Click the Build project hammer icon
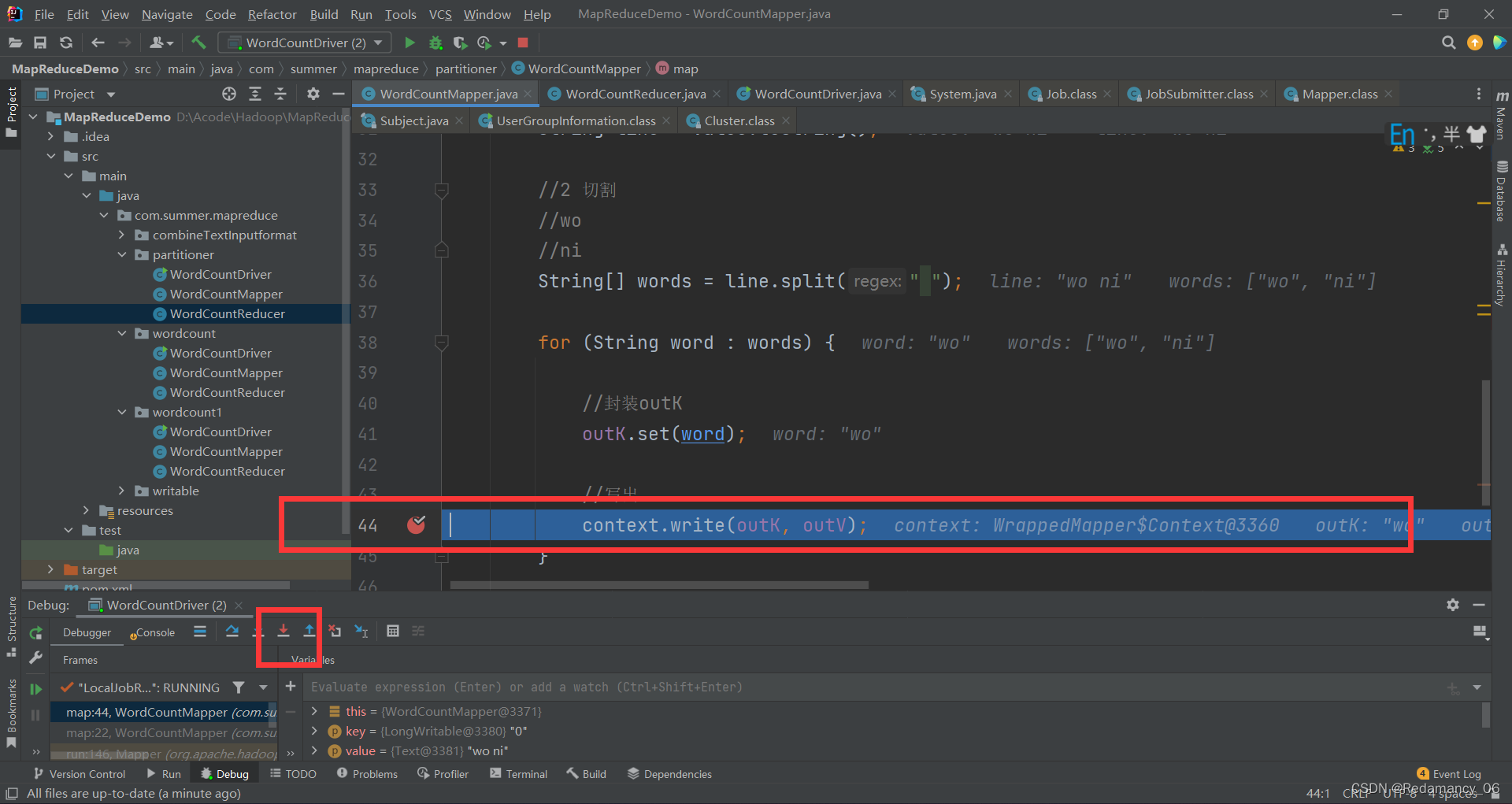1512x804 pixels. (x=198, y=43)
